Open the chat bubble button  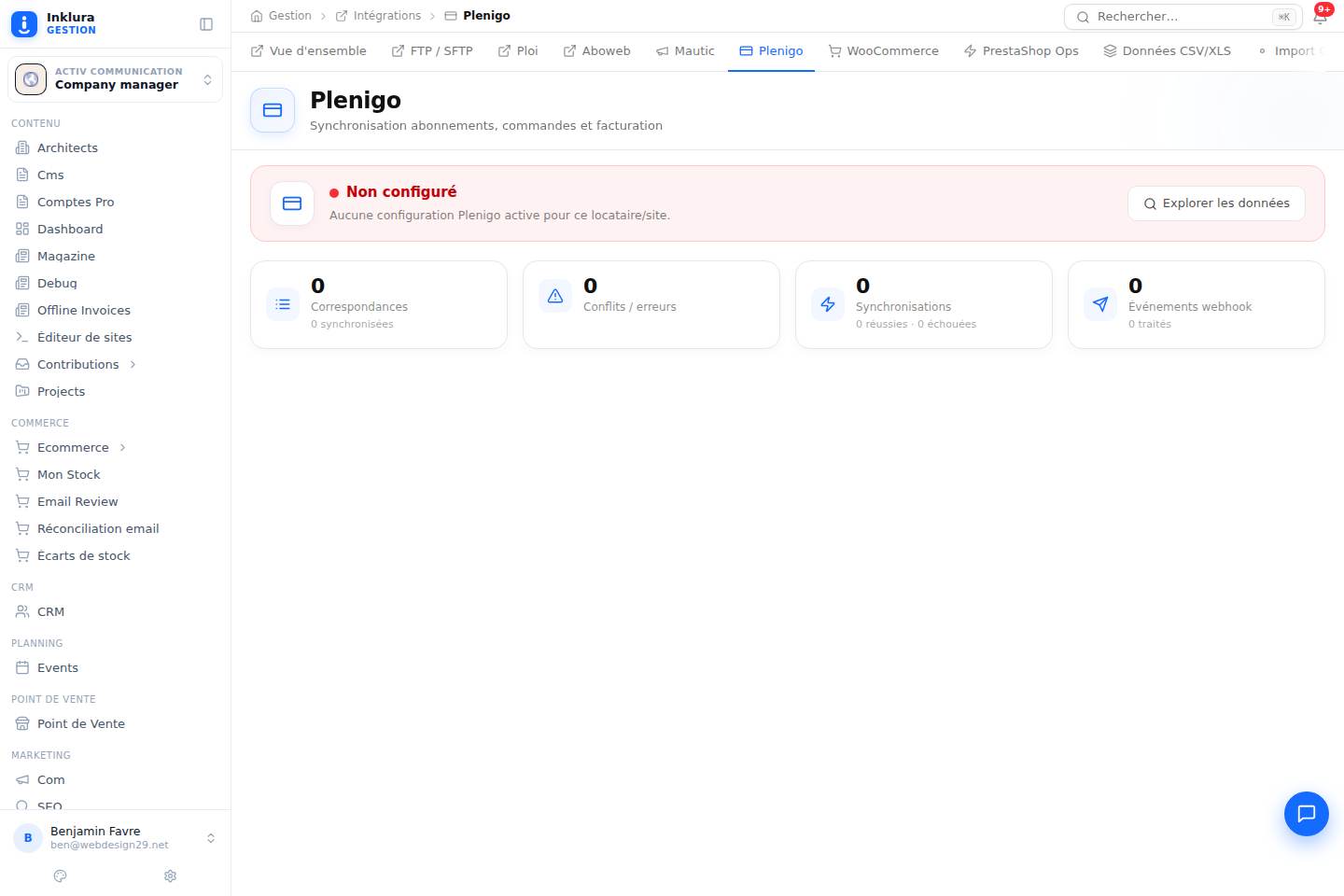click(x=1306, y=814)
